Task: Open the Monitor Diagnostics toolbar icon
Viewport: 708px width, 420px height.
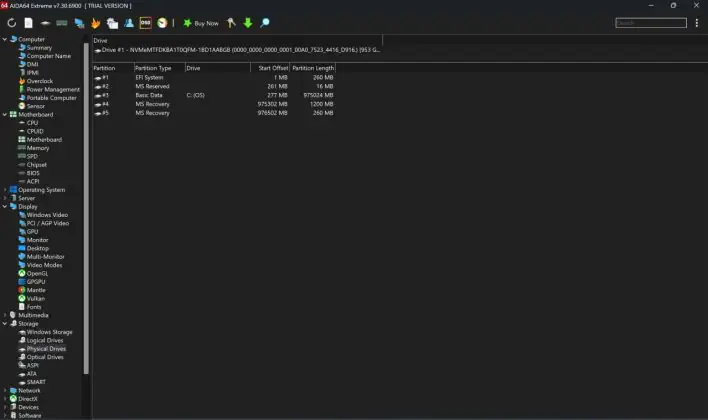Action: (79, 23)
